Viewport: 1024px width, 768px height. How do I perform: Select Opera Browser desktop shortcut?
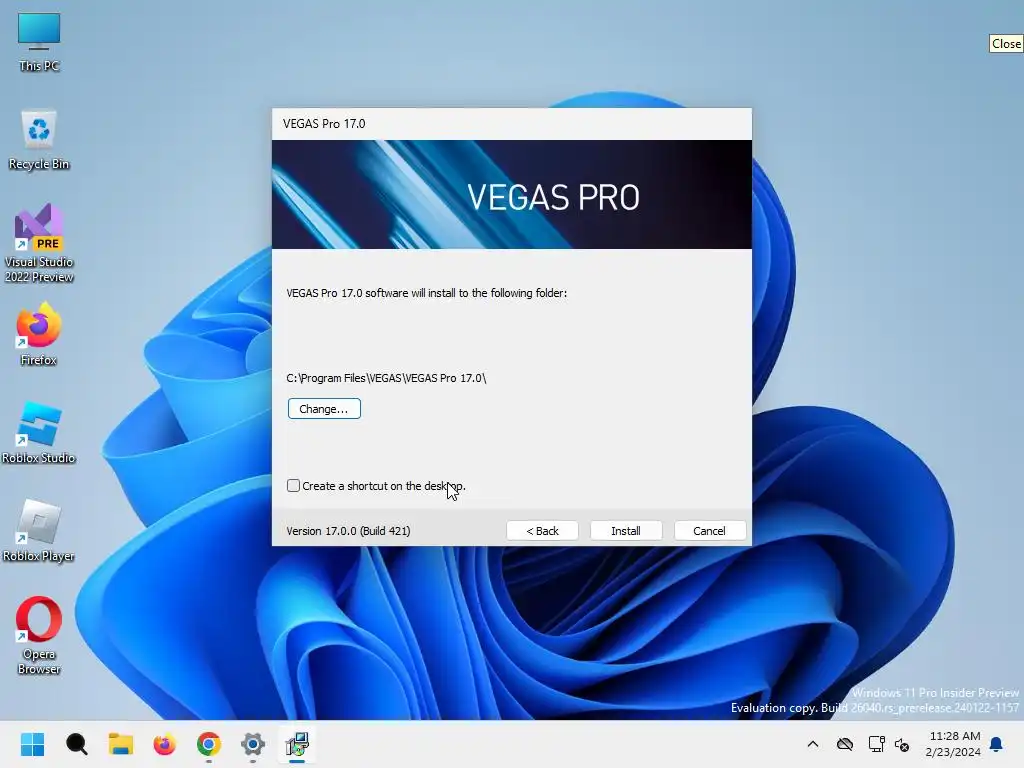[x=39, y=635]
